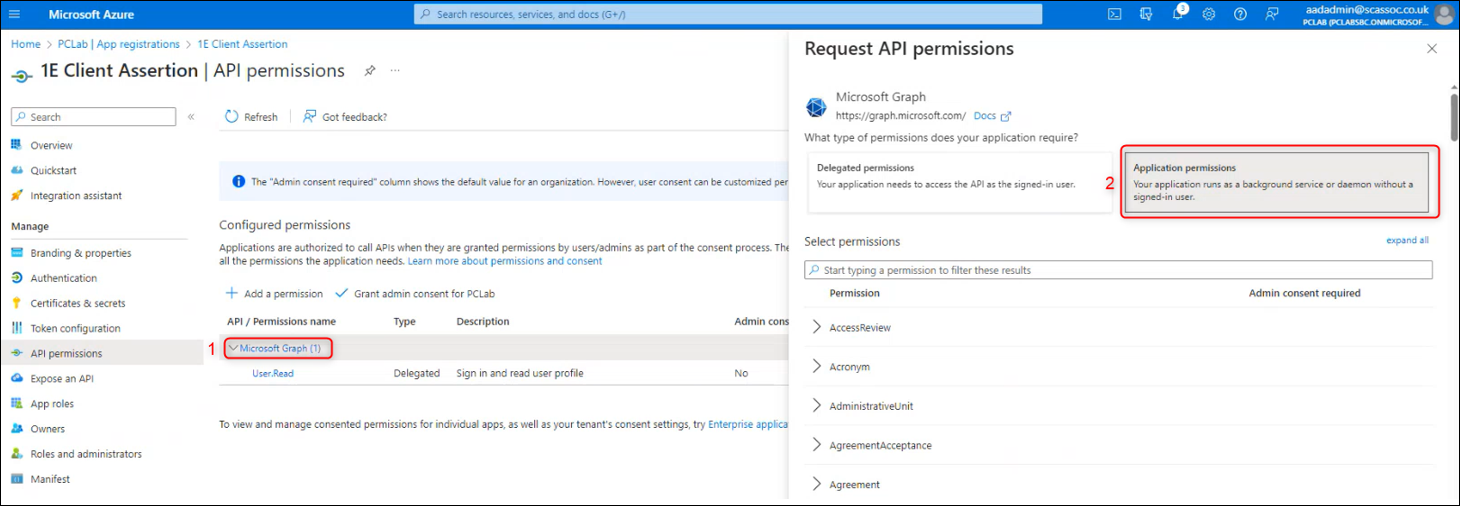Click the permission filter search box

[x=1118, y=270]
